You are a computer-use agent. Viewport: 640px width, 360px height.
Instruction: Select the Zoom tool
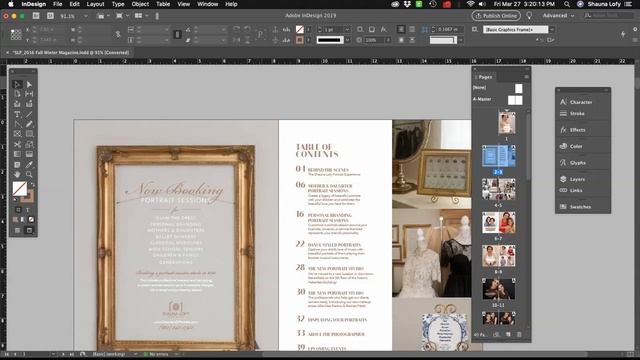(29, 174)
